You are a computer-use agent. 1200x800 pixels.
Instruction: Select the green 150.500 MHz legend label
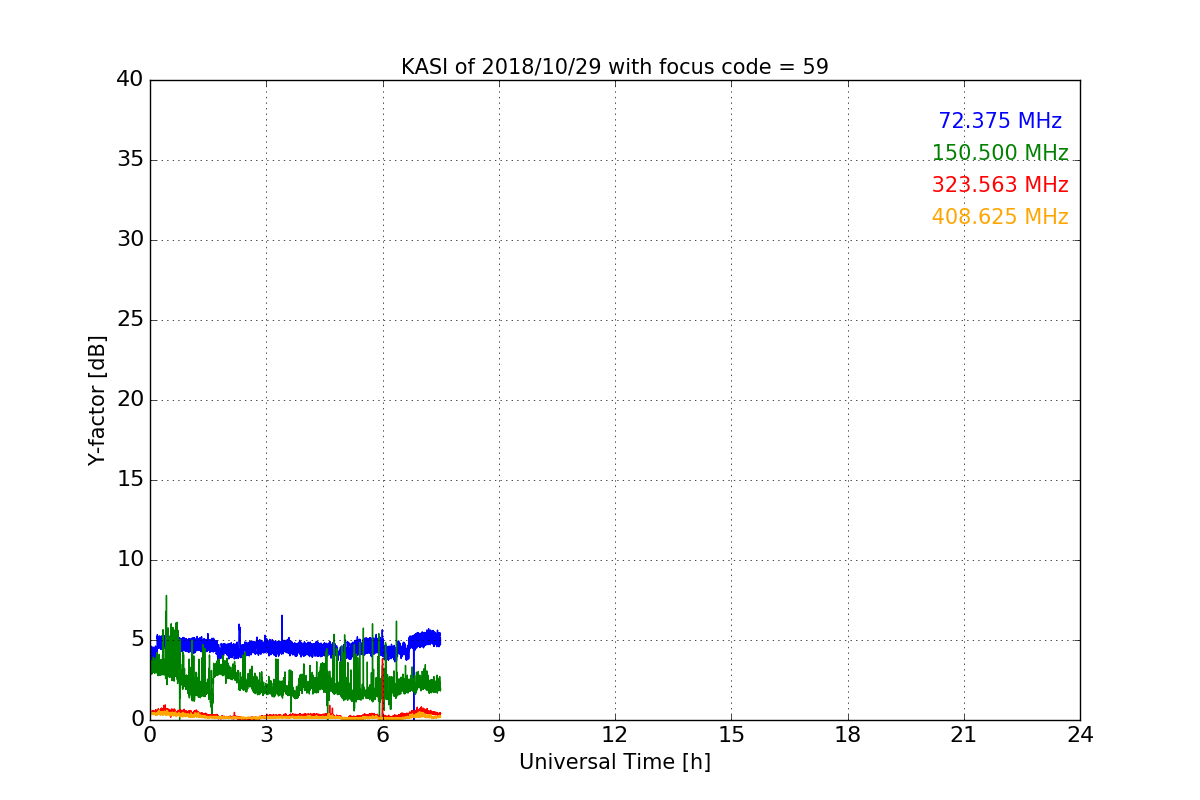[1000, 153]
